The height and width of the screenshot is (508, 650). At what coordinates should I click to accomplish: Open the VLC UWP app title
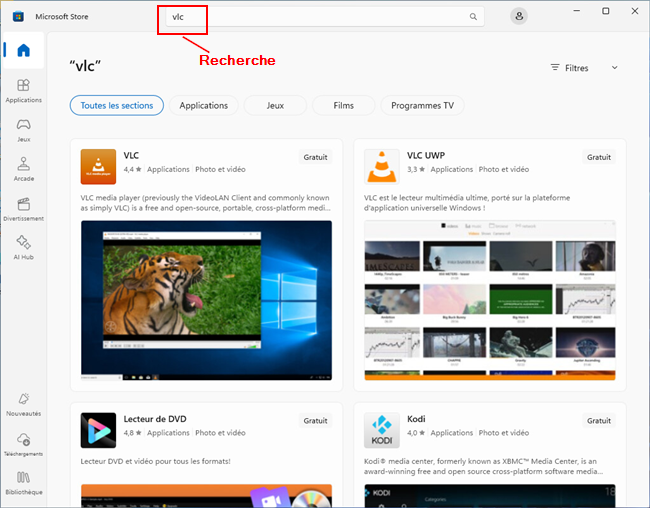[426, 156]
